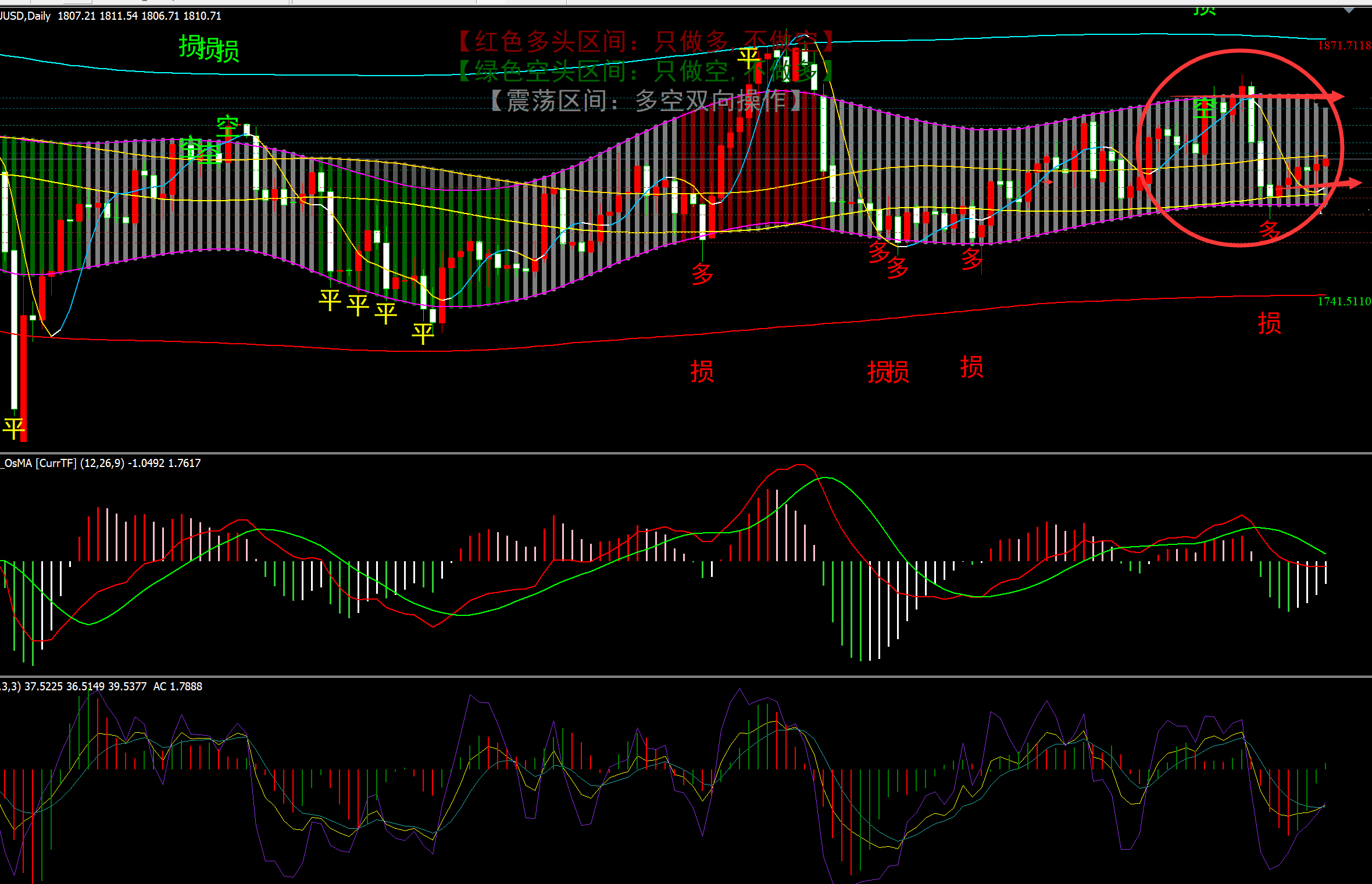The height and width of the screenshot is (884, 1372).
Task: Click divider between price chart and OsMA
Action: point(686,453)
